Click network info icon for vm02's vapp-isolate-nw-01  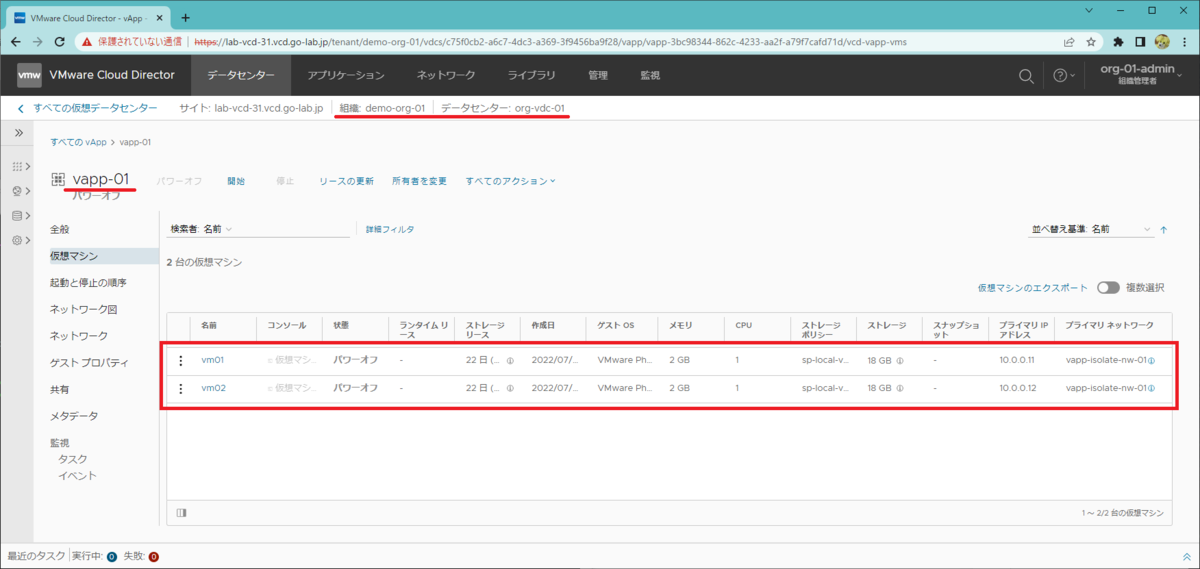(1151, 388)
